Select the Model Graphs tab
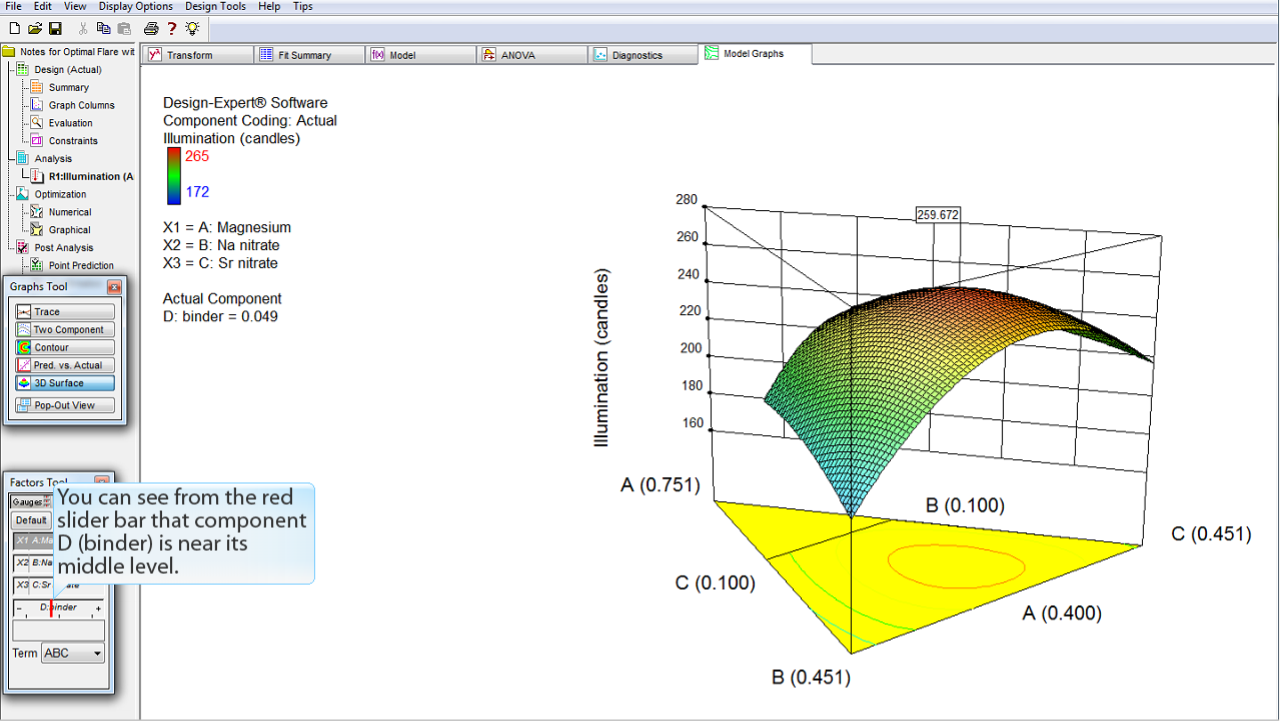 pyautogui.click(x=755, y=54)
